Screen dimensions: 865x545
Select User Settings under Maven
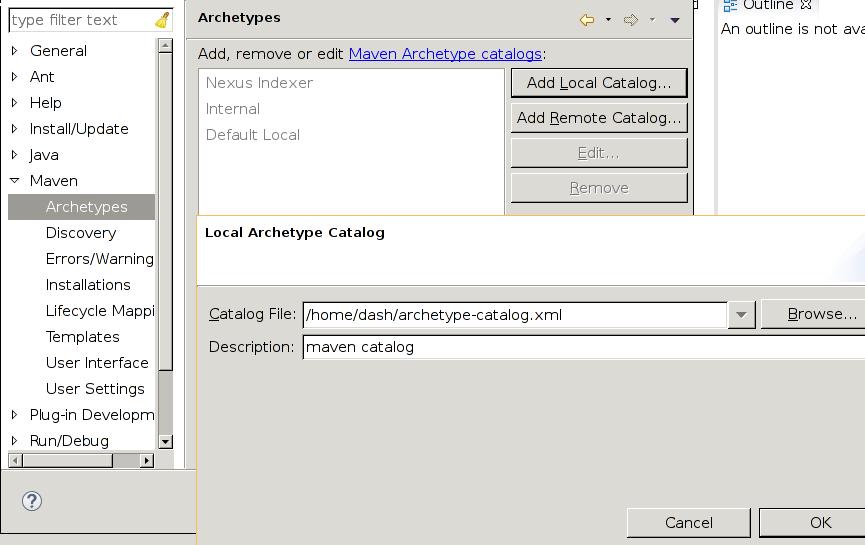point(95,389)
